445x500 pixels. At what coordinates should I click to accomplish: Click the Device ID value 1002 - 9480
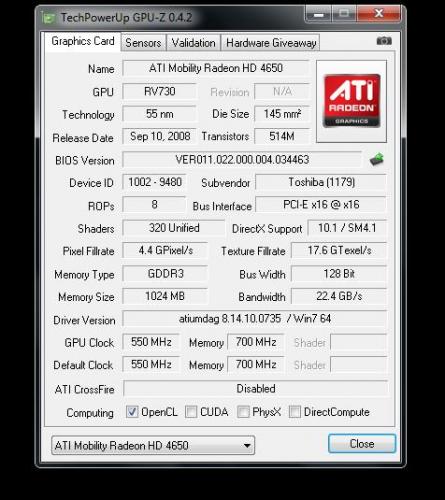[154, 182]
